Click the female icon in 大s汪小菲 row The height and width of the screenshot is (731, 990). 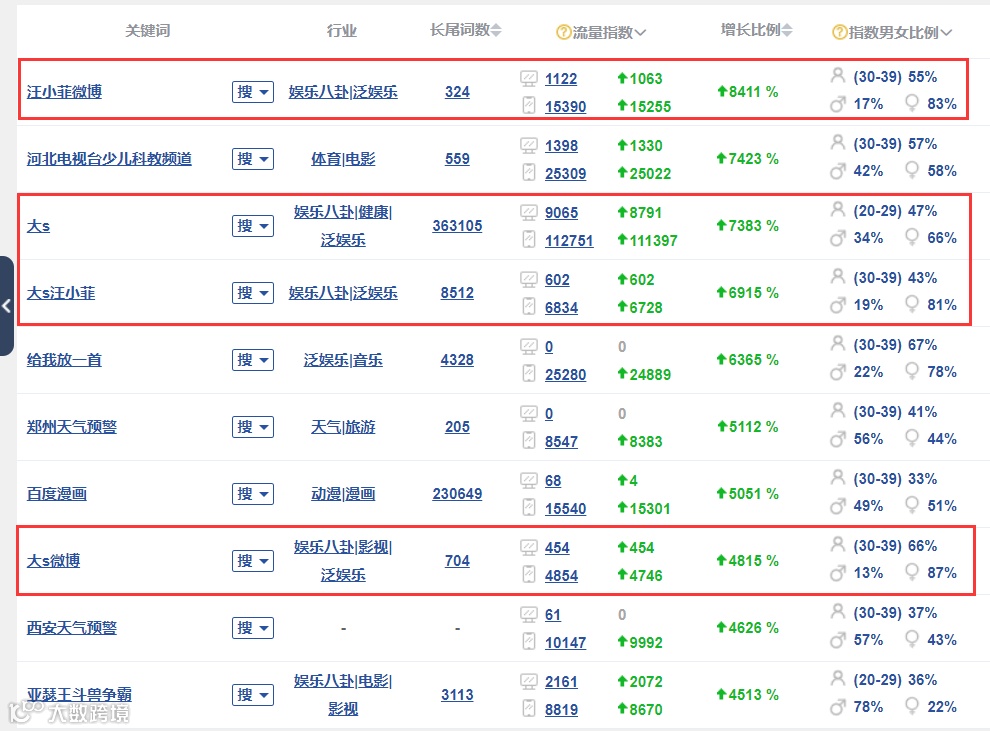(x=911, y=305)
